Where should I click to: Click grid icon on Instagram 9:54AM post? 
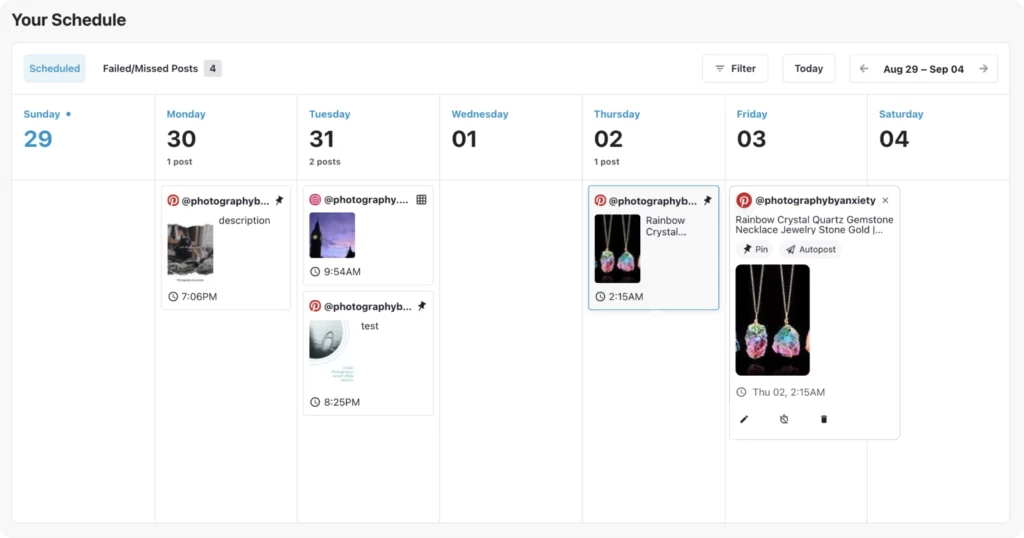(x=421, y=200)
